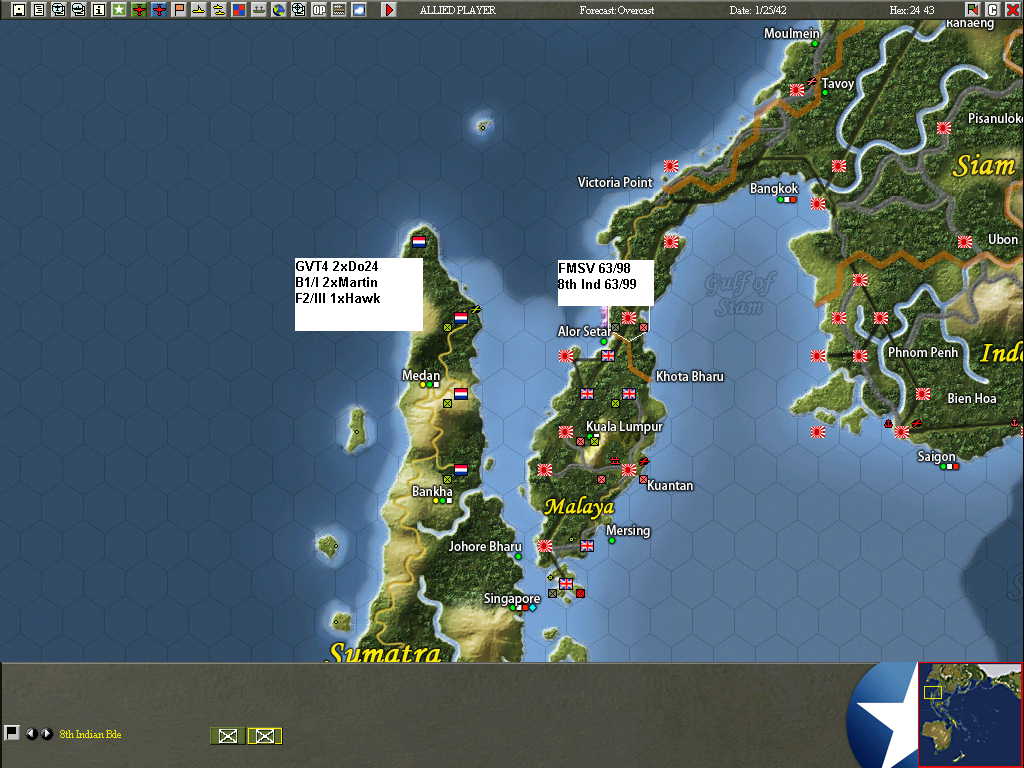Viewport: 1024px width, 768px height.
Task: Click the 'C' icon in top right
Action: point(993,10)
